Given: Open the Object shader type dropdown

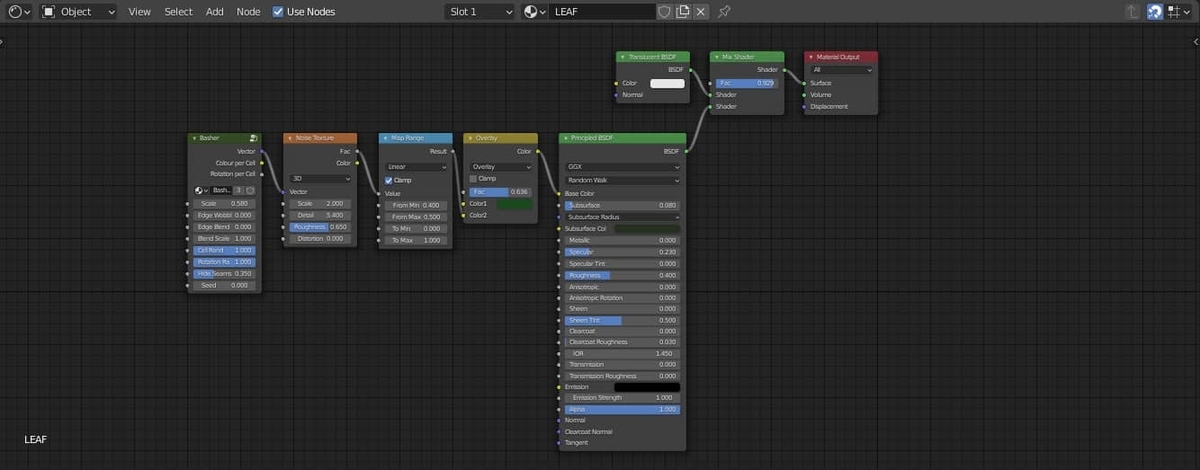Looking at the screenshot, I should pyautogui.click(x=79, y=11).
